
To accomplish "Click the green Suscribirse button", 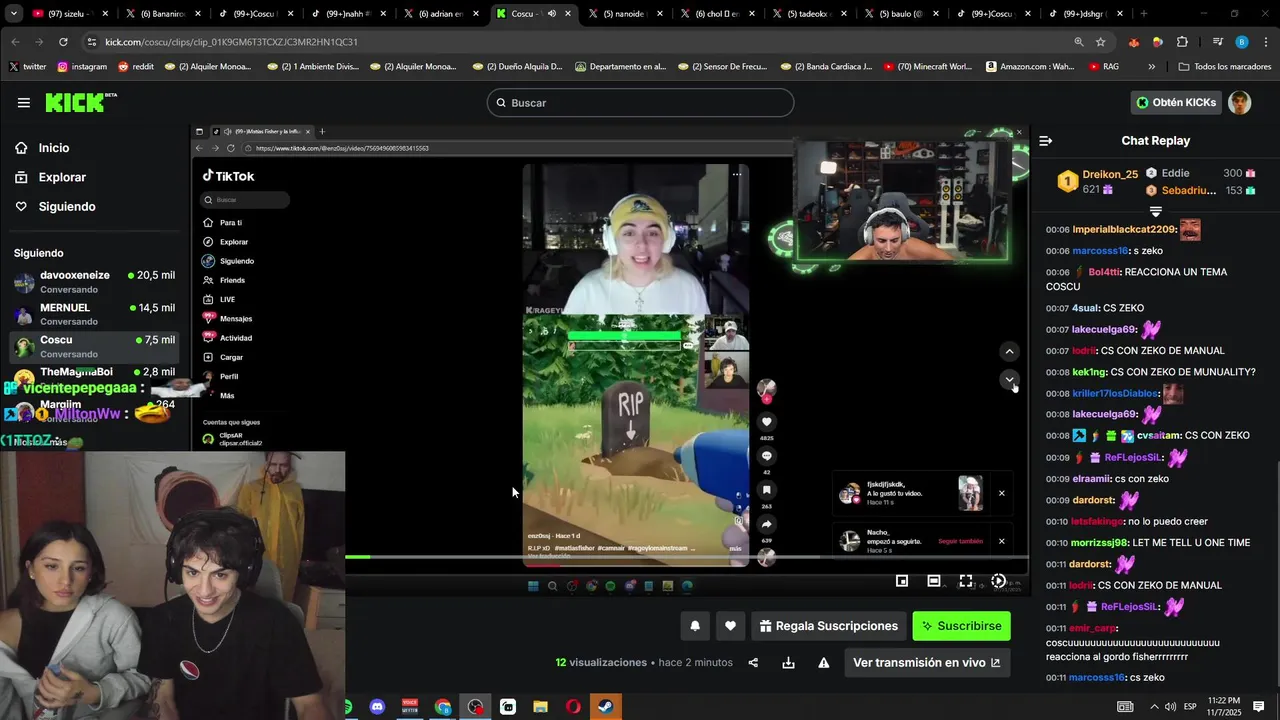I will (x=962, y=626).
